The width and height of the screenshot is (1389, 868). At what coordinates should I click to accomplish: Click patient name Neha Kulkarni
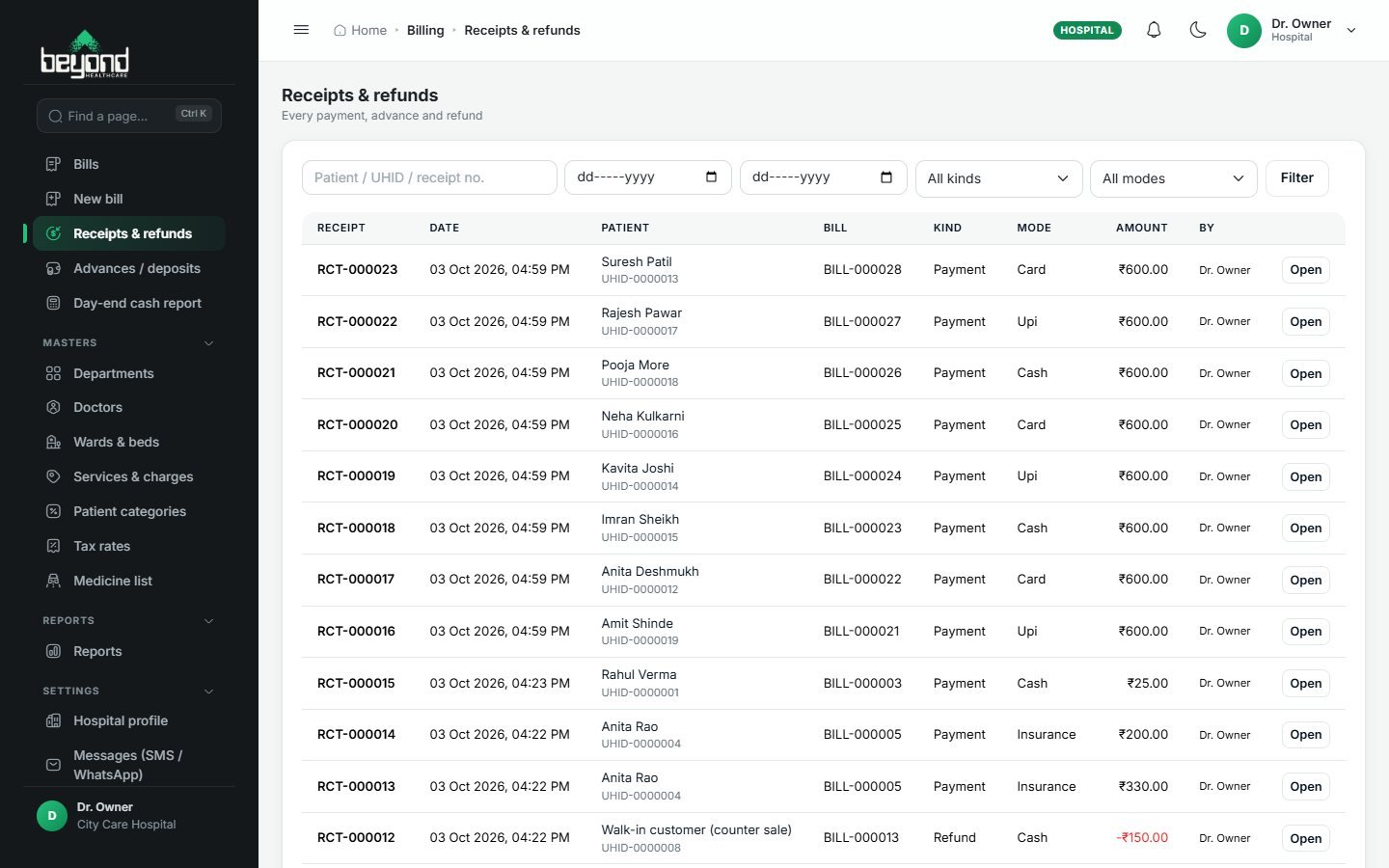pyautogui.click(x=643, y=417)
